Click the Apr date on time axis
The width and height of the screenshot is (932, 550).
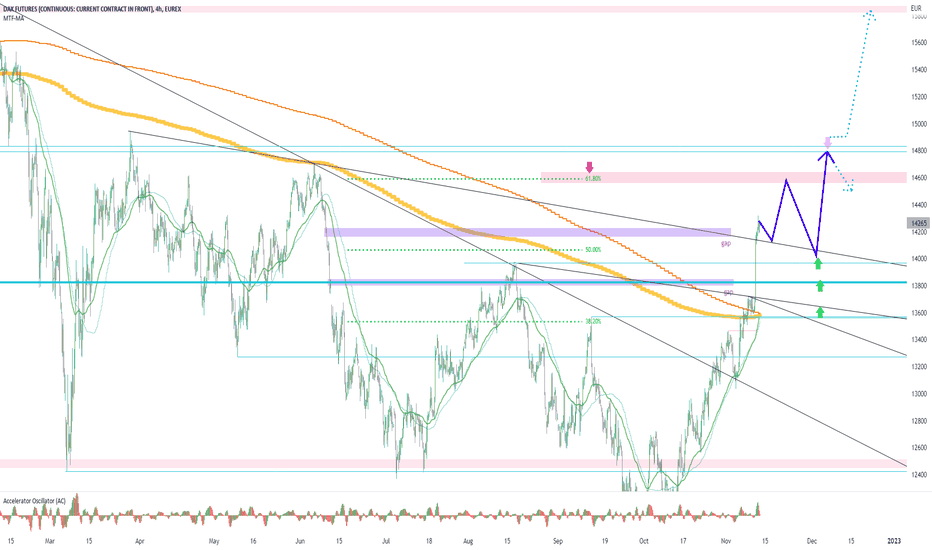140,541
